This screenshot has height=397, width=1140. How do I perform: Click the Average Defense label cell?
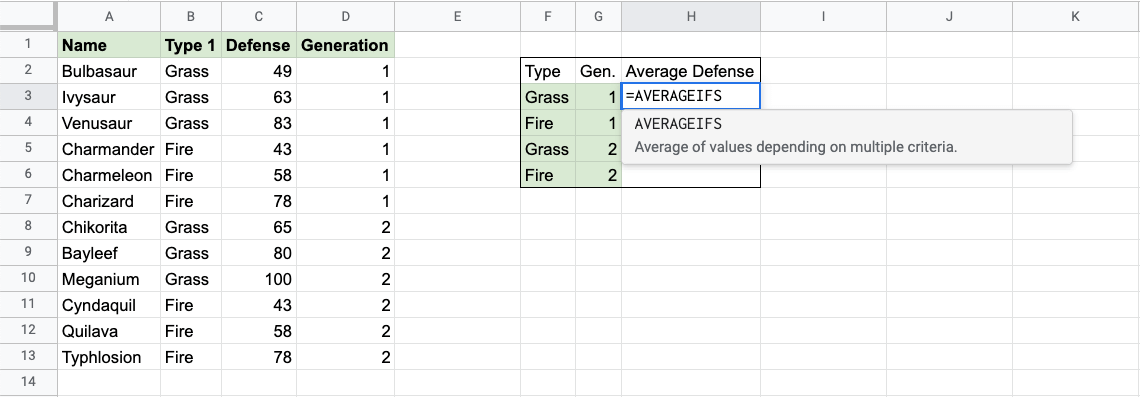pyautogui.click(x=691, y=71)
